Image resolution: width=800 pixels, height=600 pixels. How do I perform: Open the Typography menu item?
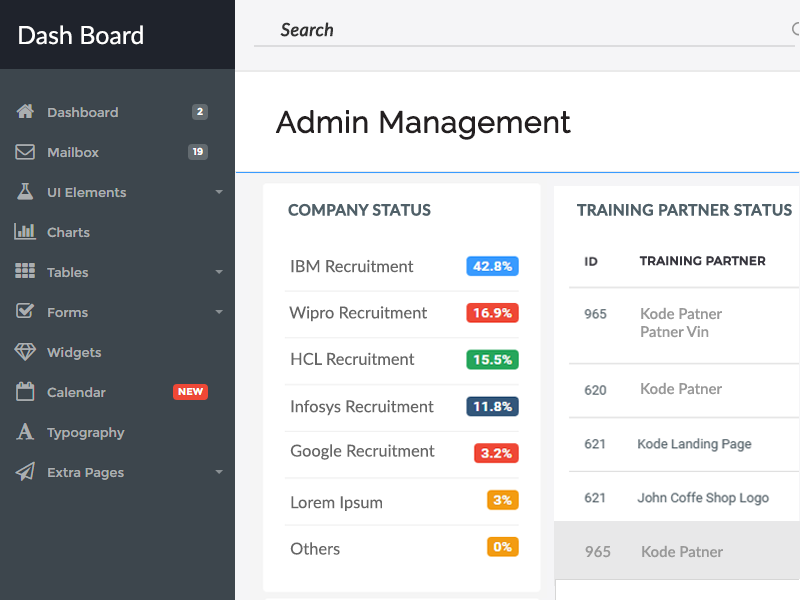(86, 433)
